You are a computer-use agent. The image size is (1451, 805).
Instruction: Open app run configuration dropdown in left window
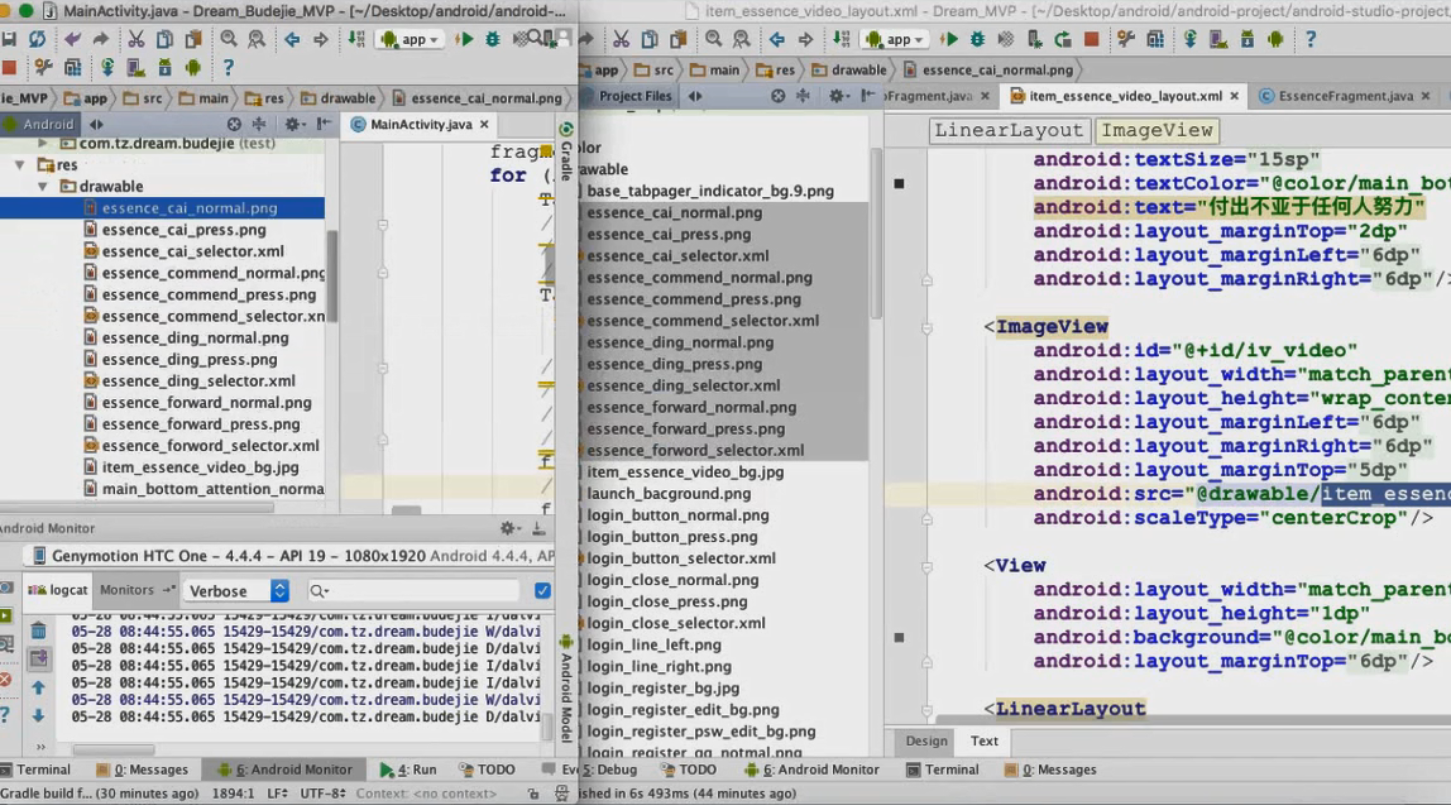[x=409, y=39]
